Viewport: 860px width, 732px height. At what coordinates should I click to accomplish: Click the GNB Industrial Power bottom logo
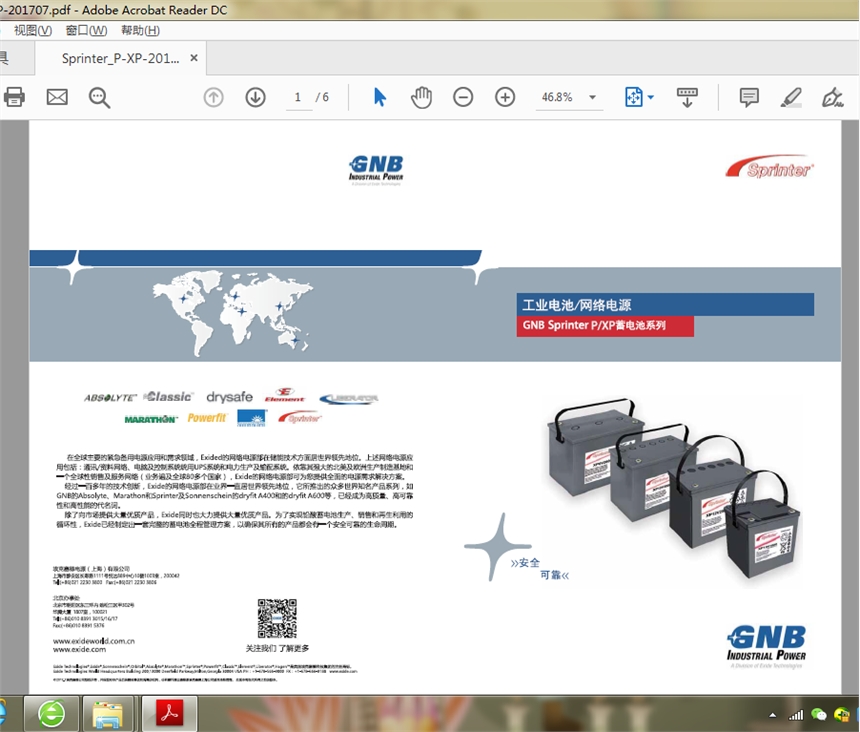click(766, 646)
